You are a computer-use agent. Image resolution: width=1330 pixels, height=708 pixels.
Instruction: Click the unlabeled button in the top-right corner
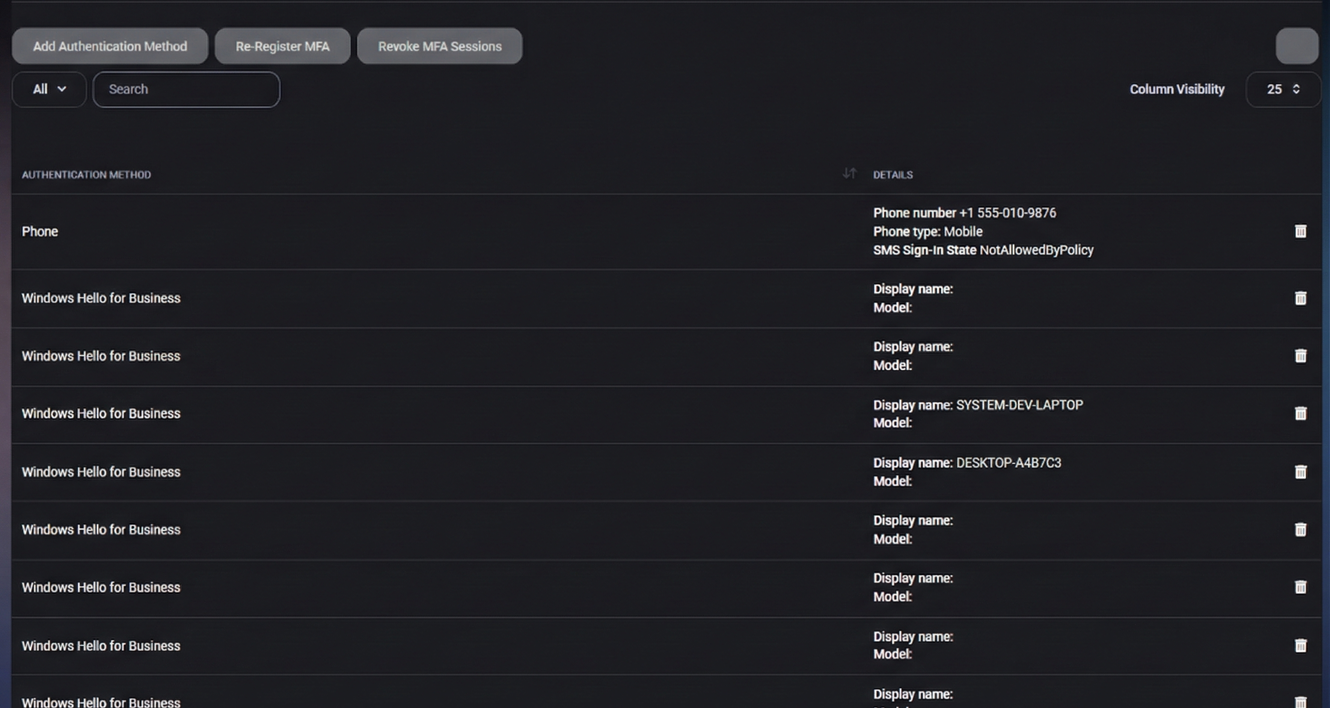(1296, 45)
